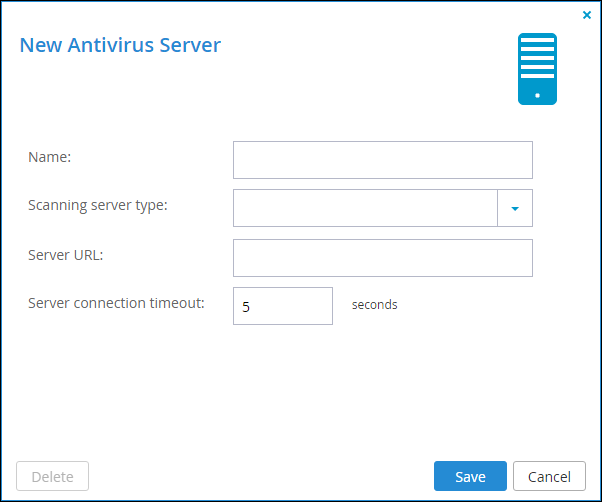Viewport: 602px width, 502px height.
Task: Click the Server connection timeout field
Action: click(x=283, y=306)
